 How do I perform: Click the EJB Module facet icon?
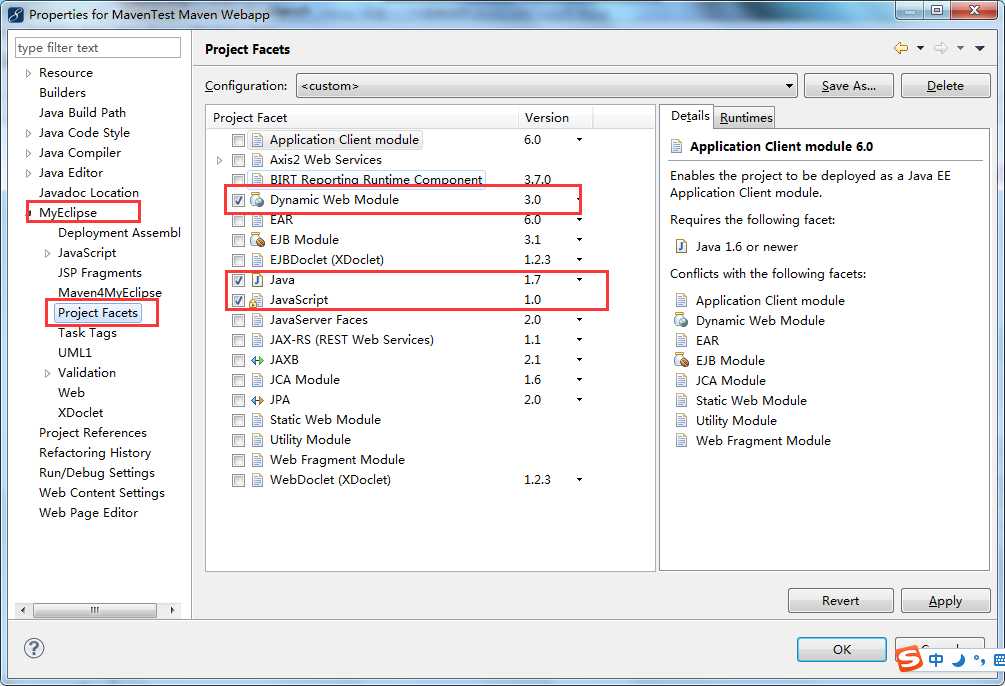[257, 240]
